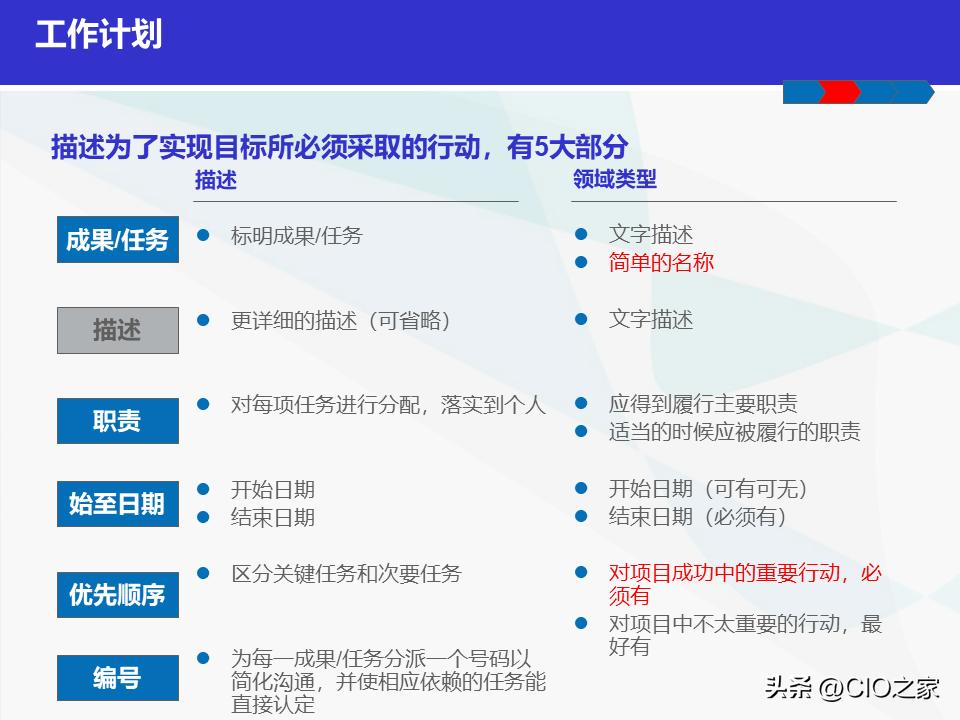960x720 pixels.
Task: Click the '职责' blue label box
Action: tap(119, 421)
